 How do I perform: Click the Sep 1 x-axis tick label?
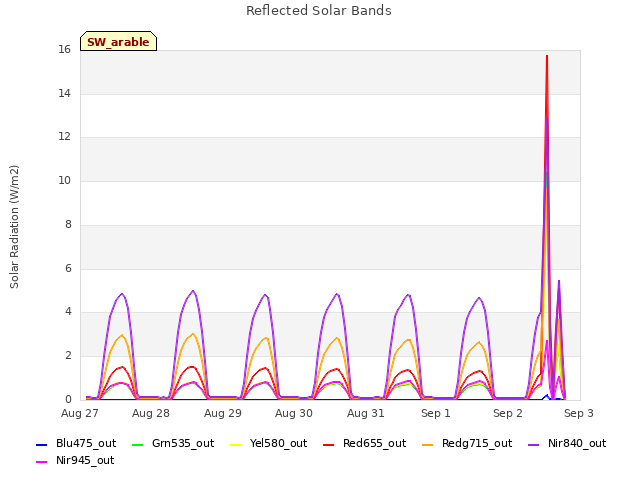click(x=436, y=413)
